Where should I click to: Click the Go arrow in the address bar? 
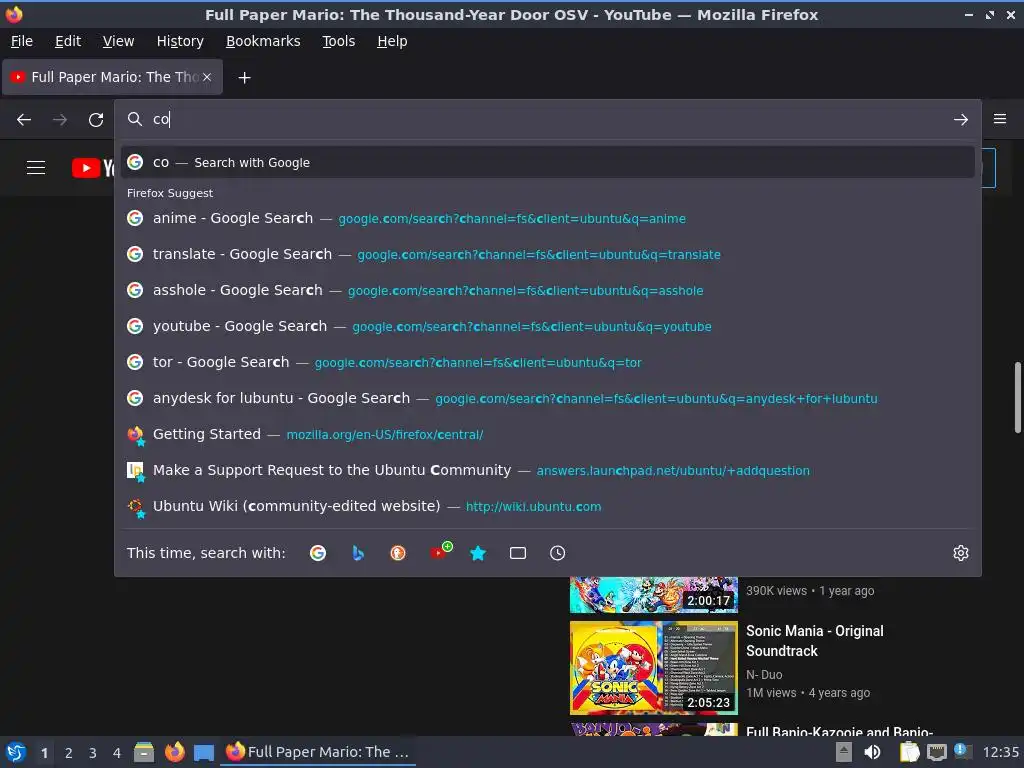pyautogui.click(x=961, y=120)
